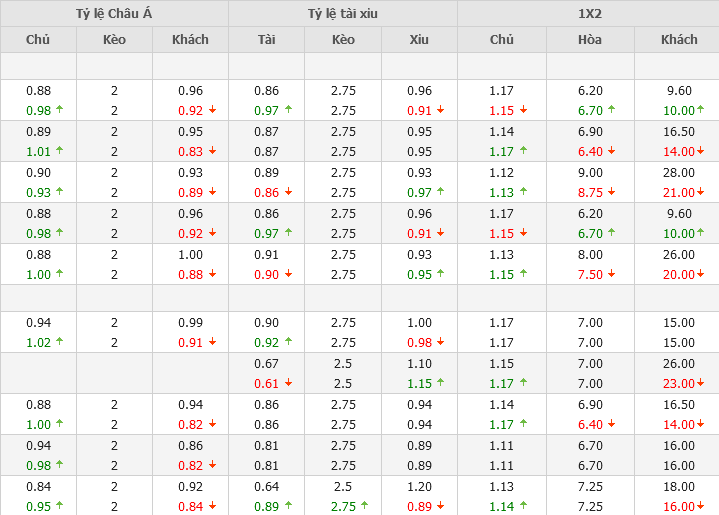719x515 pixels.
Task: Click the red down arrow next to 8.75
Action: [x=612, y=192]
